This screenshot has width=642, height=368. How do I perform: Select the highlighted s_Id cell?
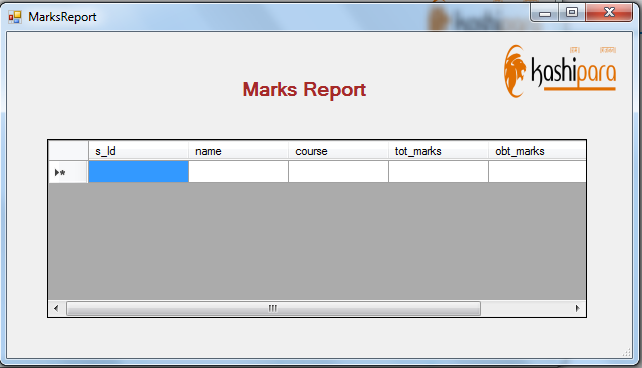click(x=138, y=172)
